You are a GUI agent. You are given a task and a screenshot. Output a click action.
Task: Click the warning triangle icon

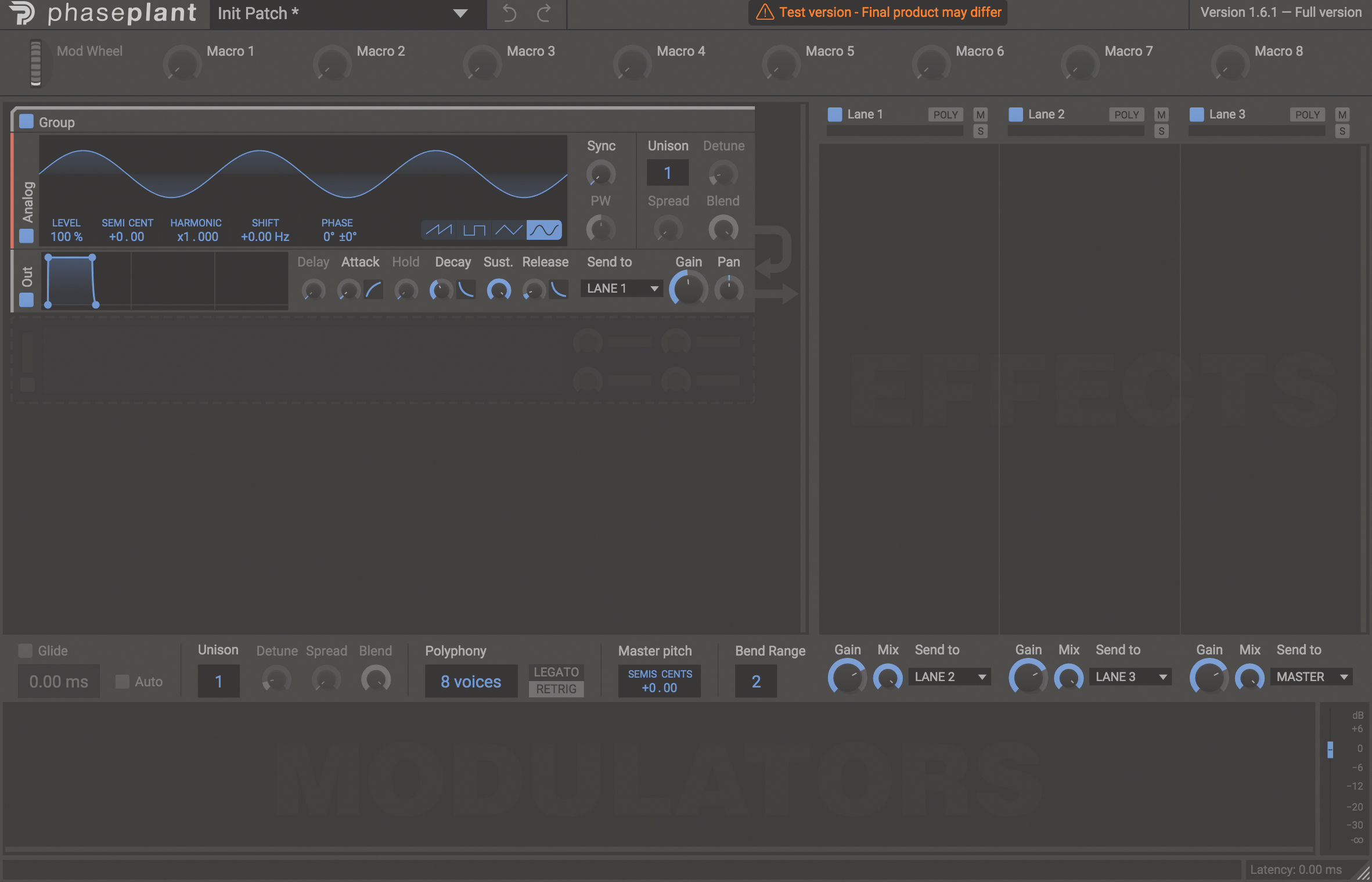pos(765,12)
